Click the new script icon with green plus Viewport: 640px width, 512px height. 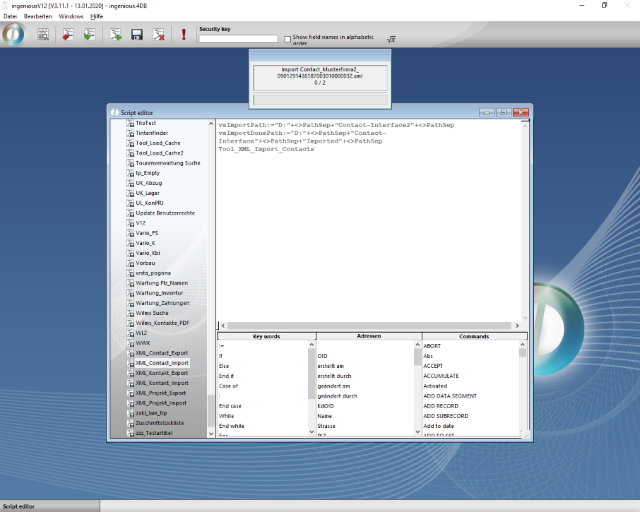pos(116,35)
